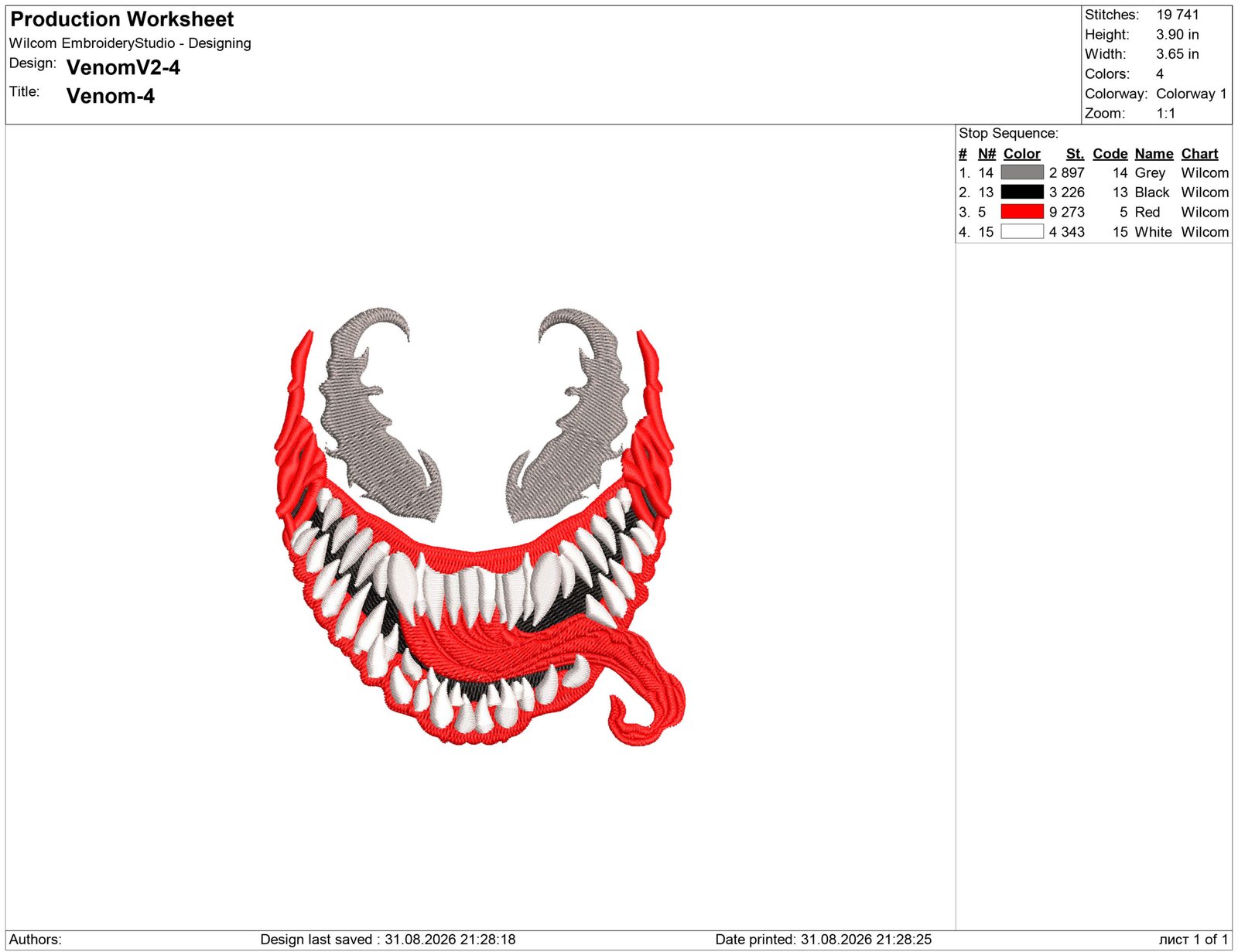Click the Grey color swatch in stop sequence
Viewport: 1238px width, 952px height.
click(x=1022, y=172)
